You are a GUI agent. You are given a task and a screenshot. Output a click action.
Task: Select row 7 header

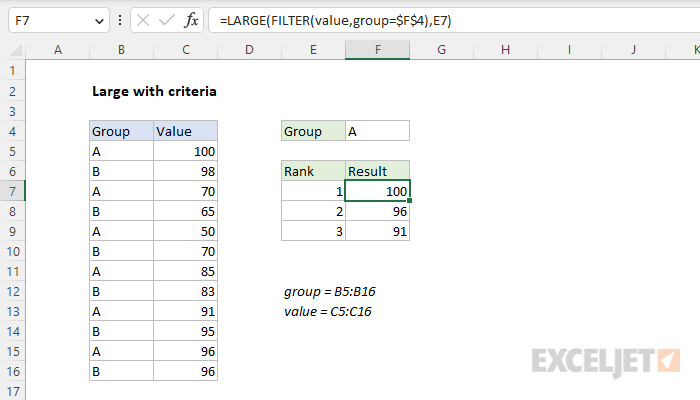click(x=12, y=192)
